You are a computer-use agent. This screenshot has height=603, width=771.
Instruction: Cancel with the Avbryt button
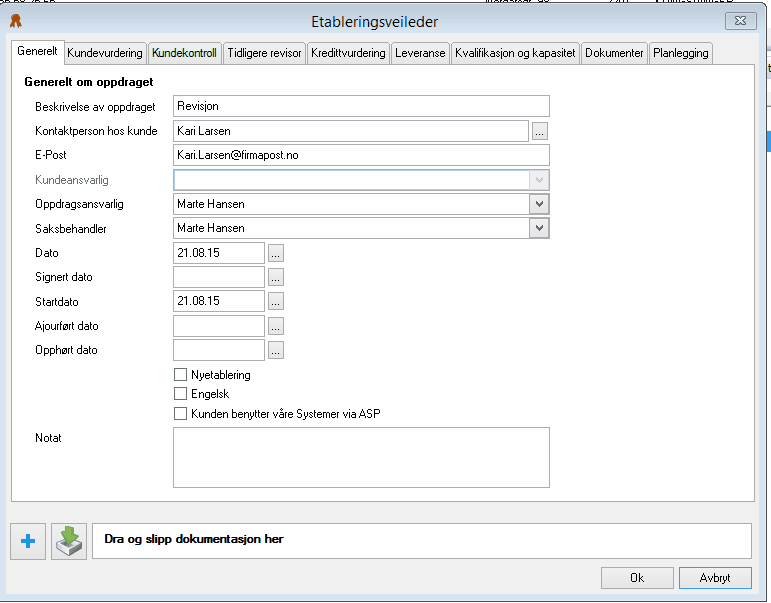[715, 578]
